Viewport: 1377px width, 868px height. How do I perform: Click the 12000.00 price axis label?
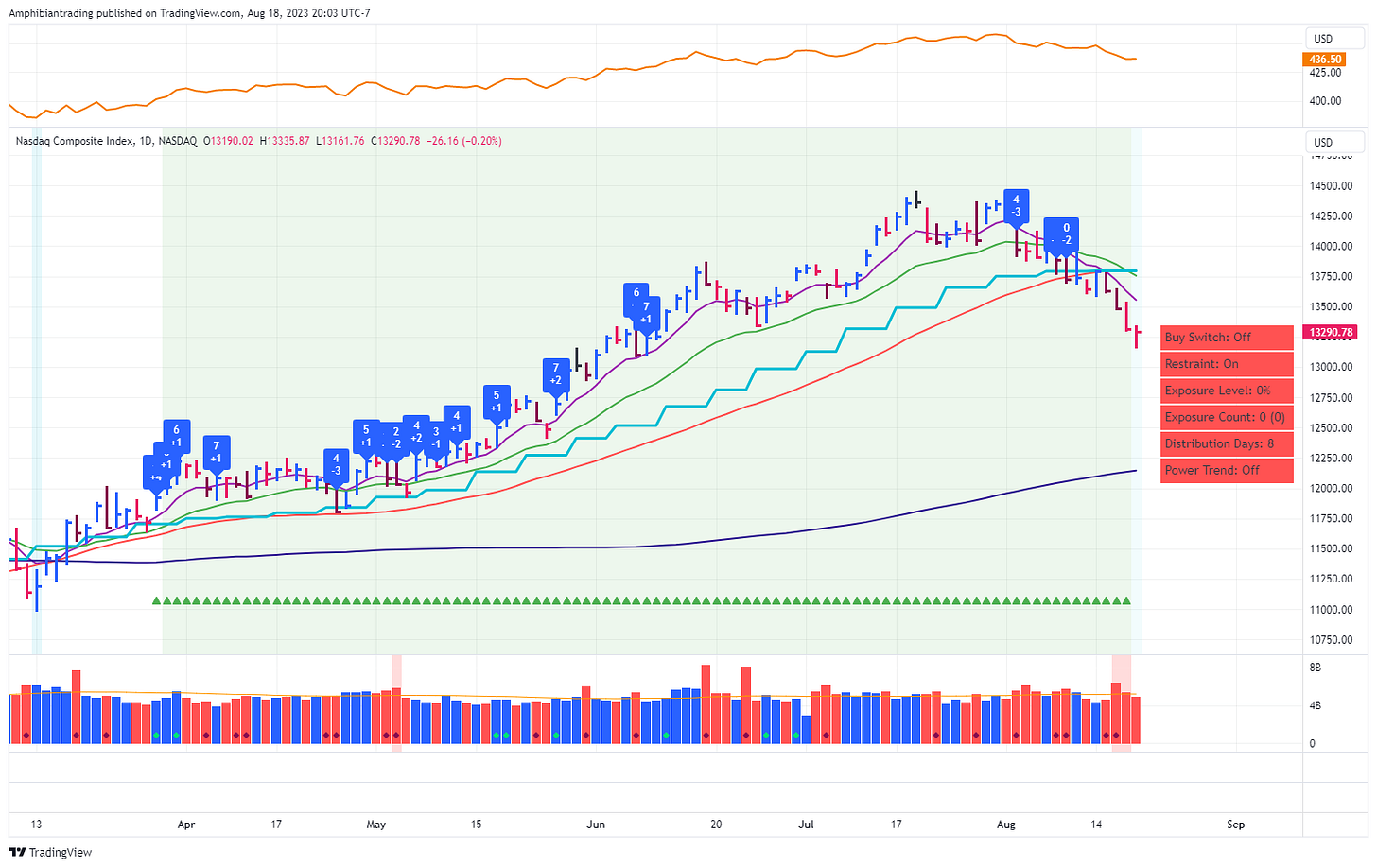(1332, 489)
